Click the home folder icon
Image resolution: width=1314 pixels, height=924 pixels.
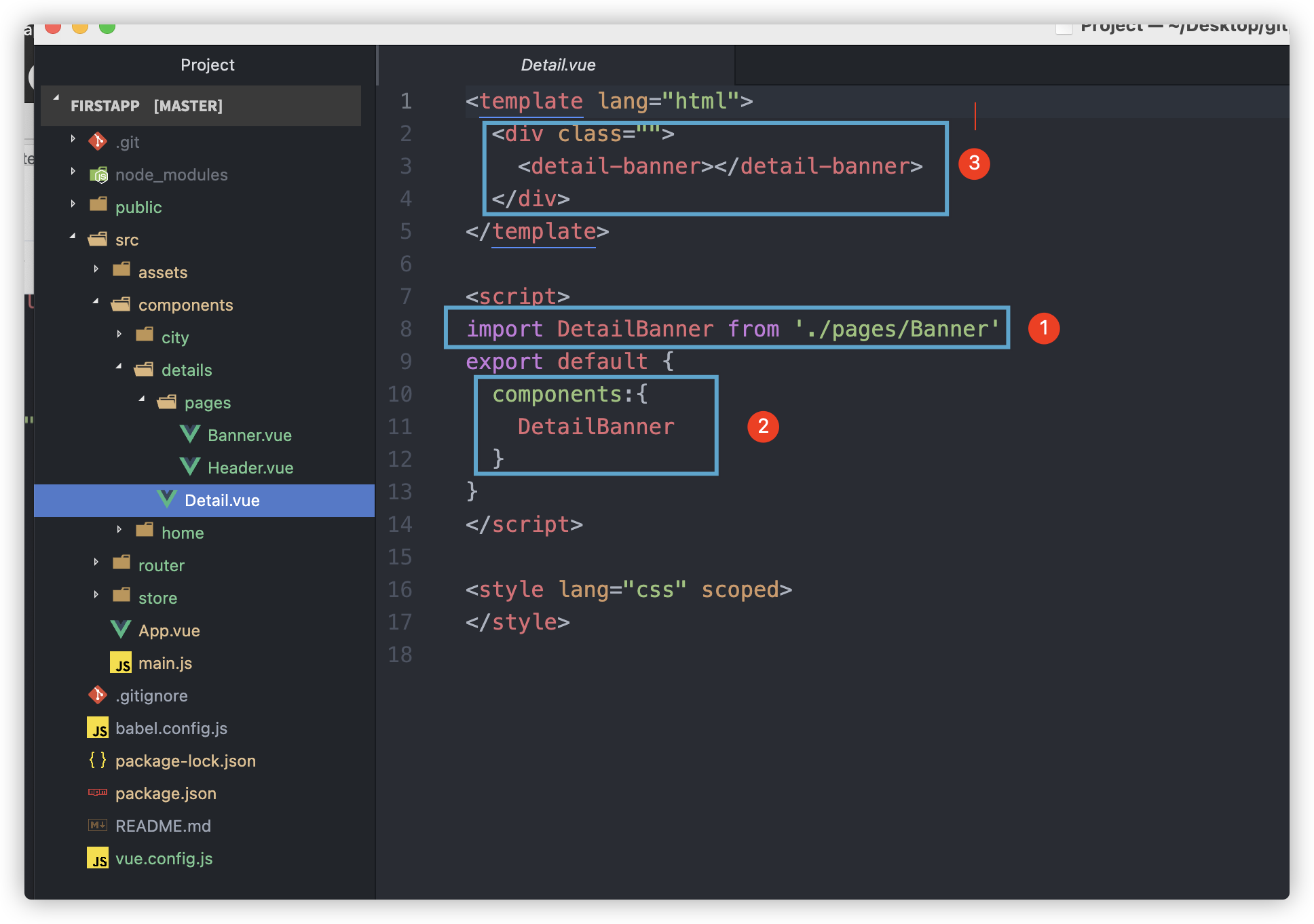point(145,530)
